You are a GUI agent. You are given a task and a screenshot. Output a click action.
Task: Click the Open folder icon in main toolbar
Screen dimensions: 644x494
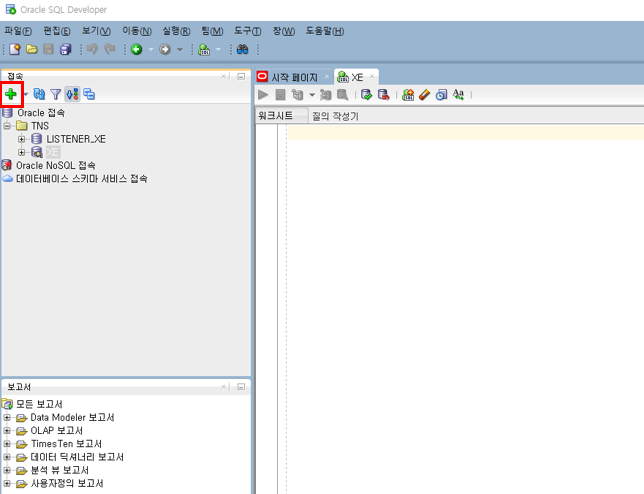click(32, 49)
